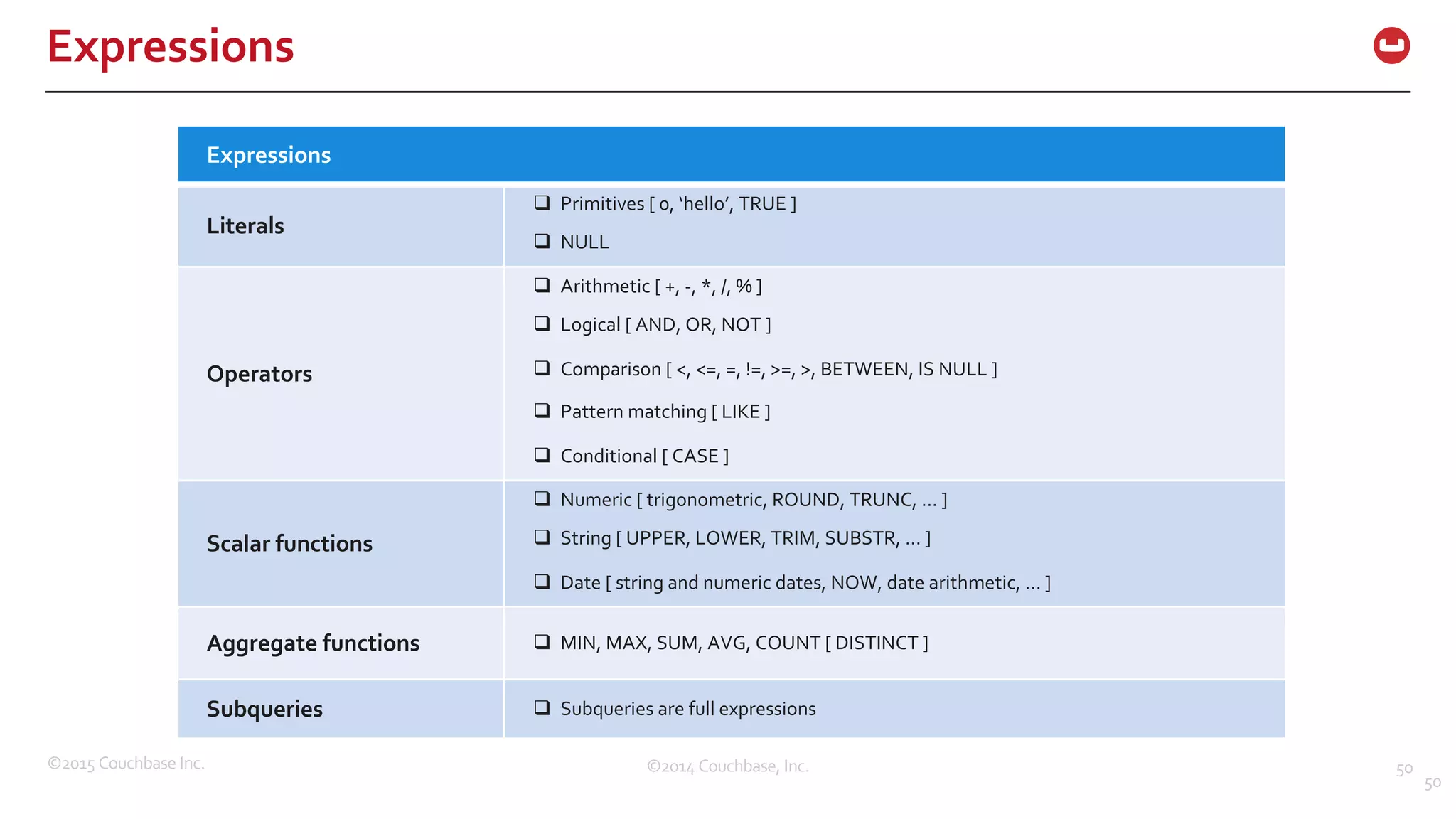
Task: Click the Comparison operators text line
Action: pos(778,369)
